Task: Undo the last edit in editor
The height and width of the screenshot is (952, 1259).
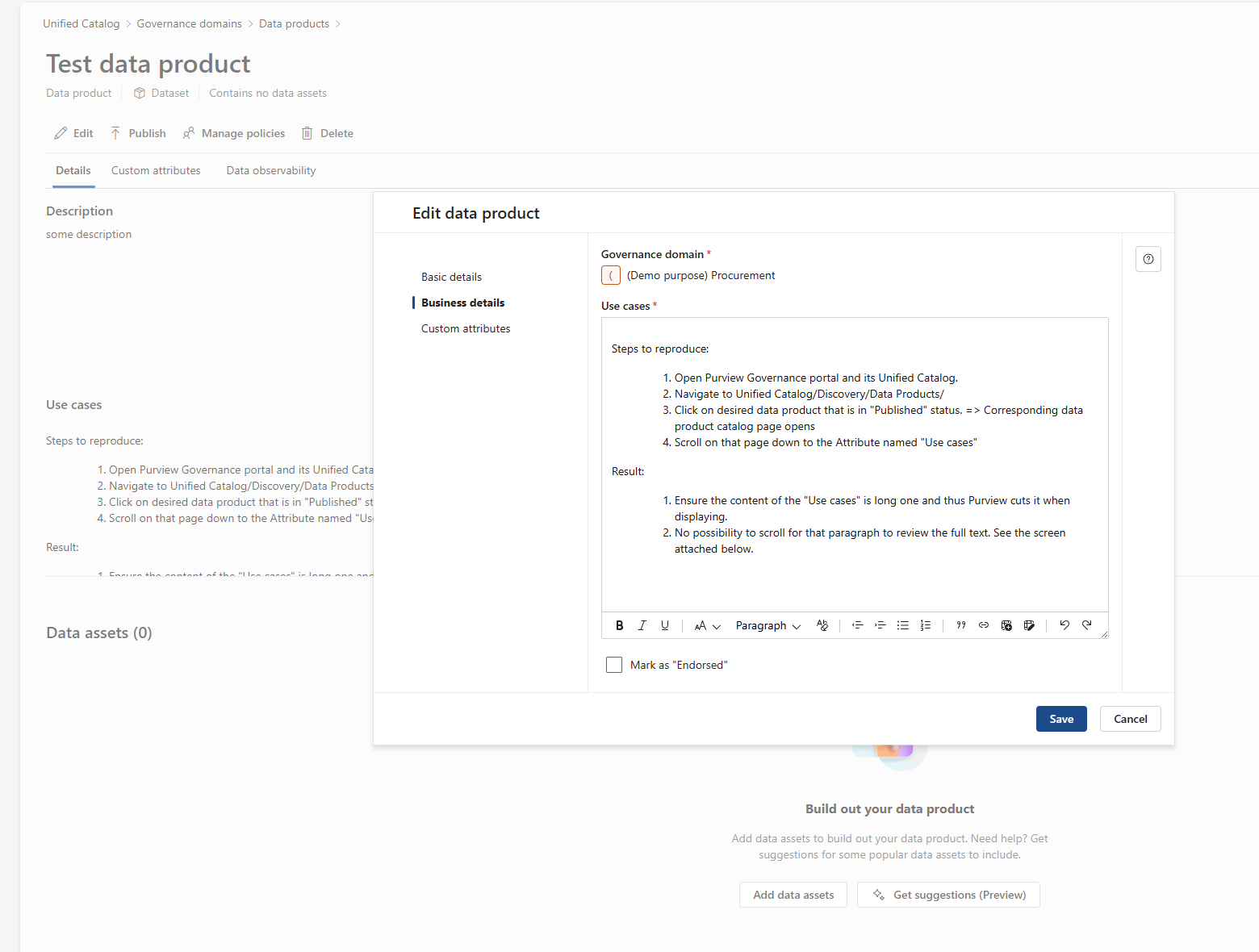Action: click(x=1065, y=625)
